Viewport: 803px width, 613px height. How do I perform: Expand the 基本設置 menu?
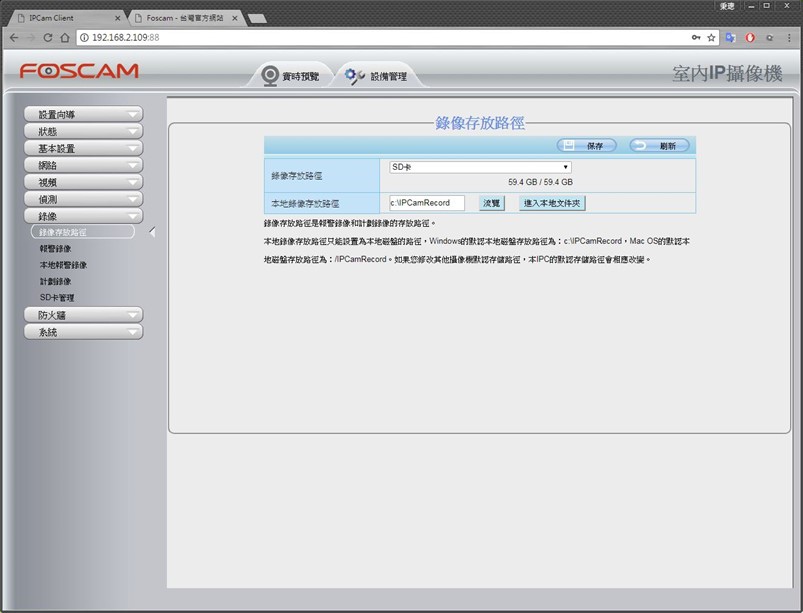[83, 148]
